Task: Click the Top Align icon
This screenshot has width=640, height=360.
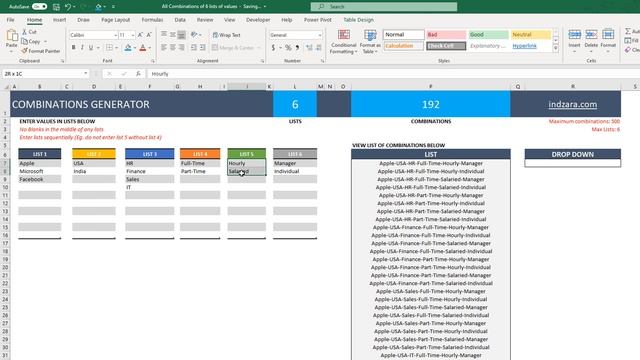Action: pyautogui.click(x=164, y=35)
